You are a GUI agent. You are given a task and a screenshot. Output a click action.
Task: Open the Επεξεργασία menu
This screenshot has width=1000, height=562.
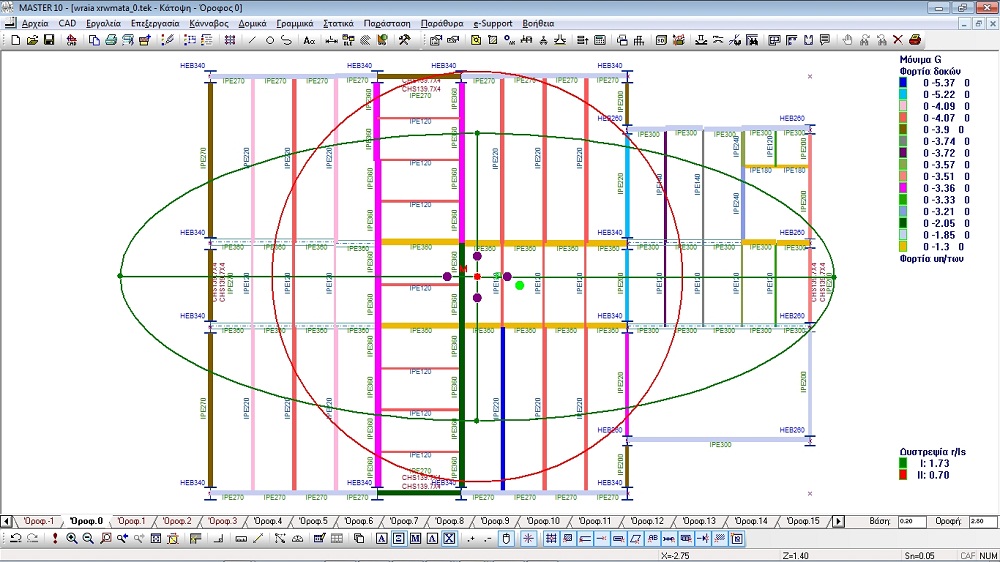(x=155, y=24)
